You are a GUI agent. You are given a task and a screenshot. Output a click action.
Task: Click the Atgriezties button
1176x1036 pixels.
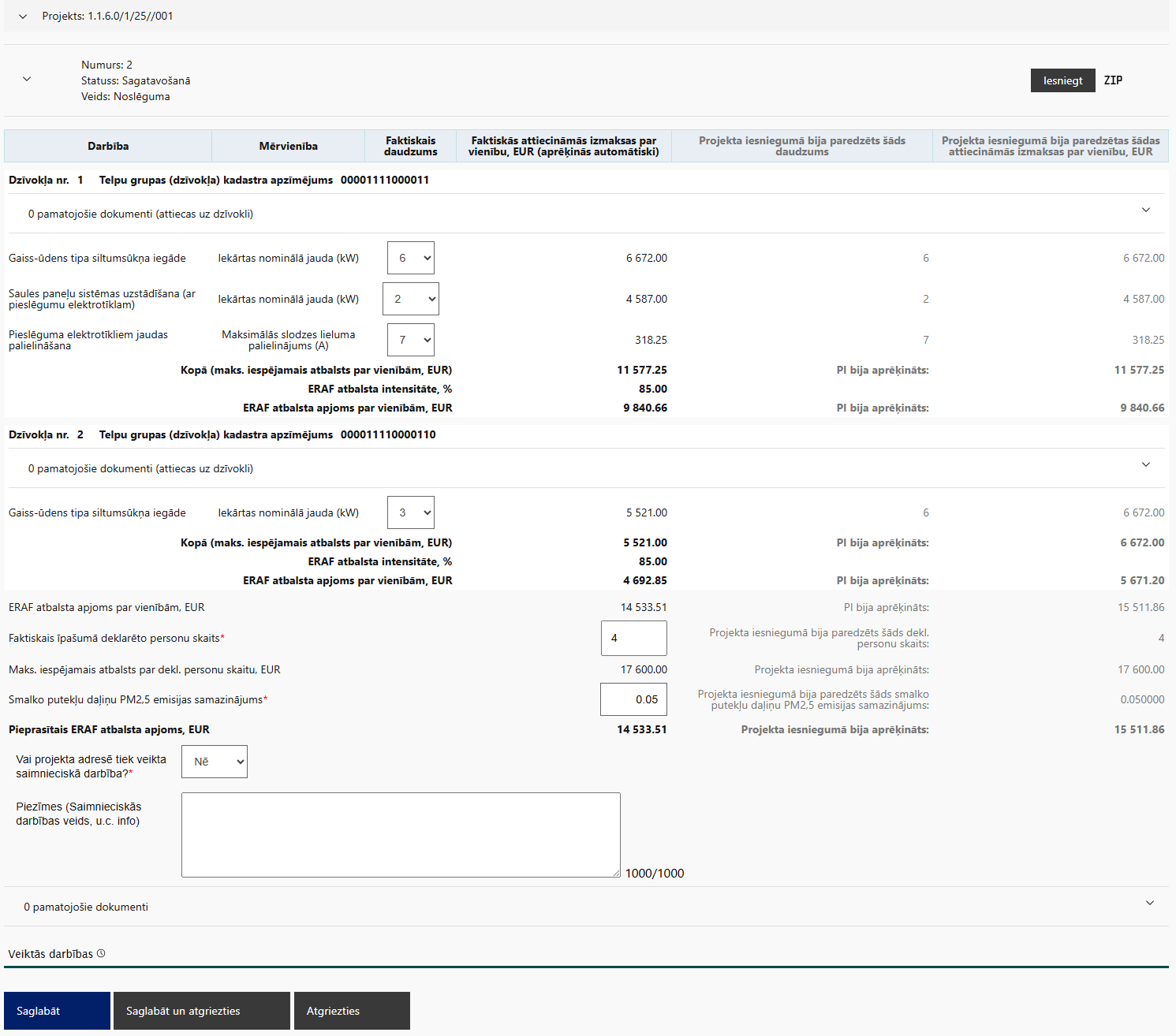tap(352, 1011)
